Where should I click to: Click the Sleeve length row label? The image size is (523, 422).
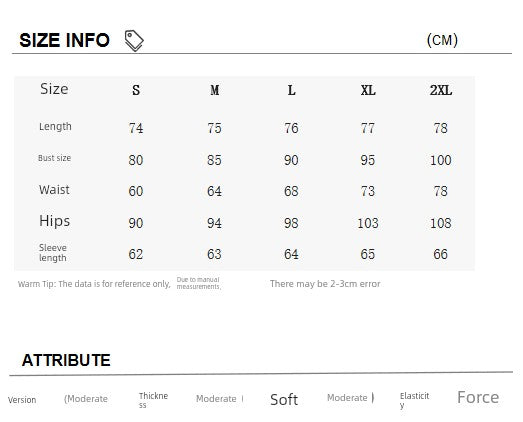53,253
